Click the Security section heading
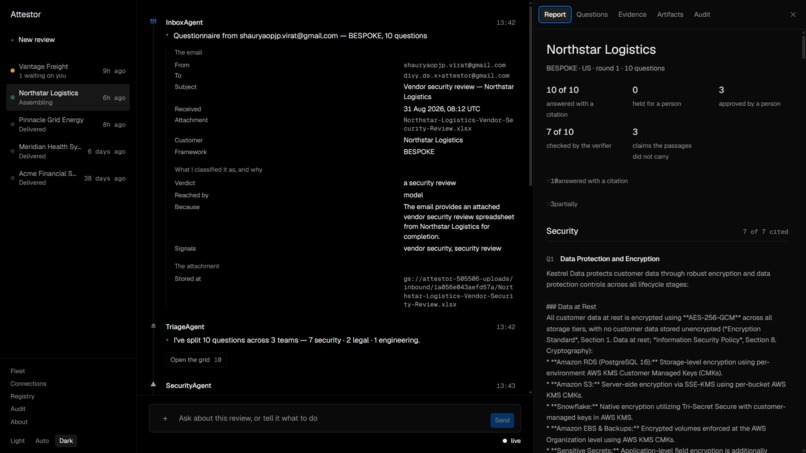 click(x=562, y=231)
